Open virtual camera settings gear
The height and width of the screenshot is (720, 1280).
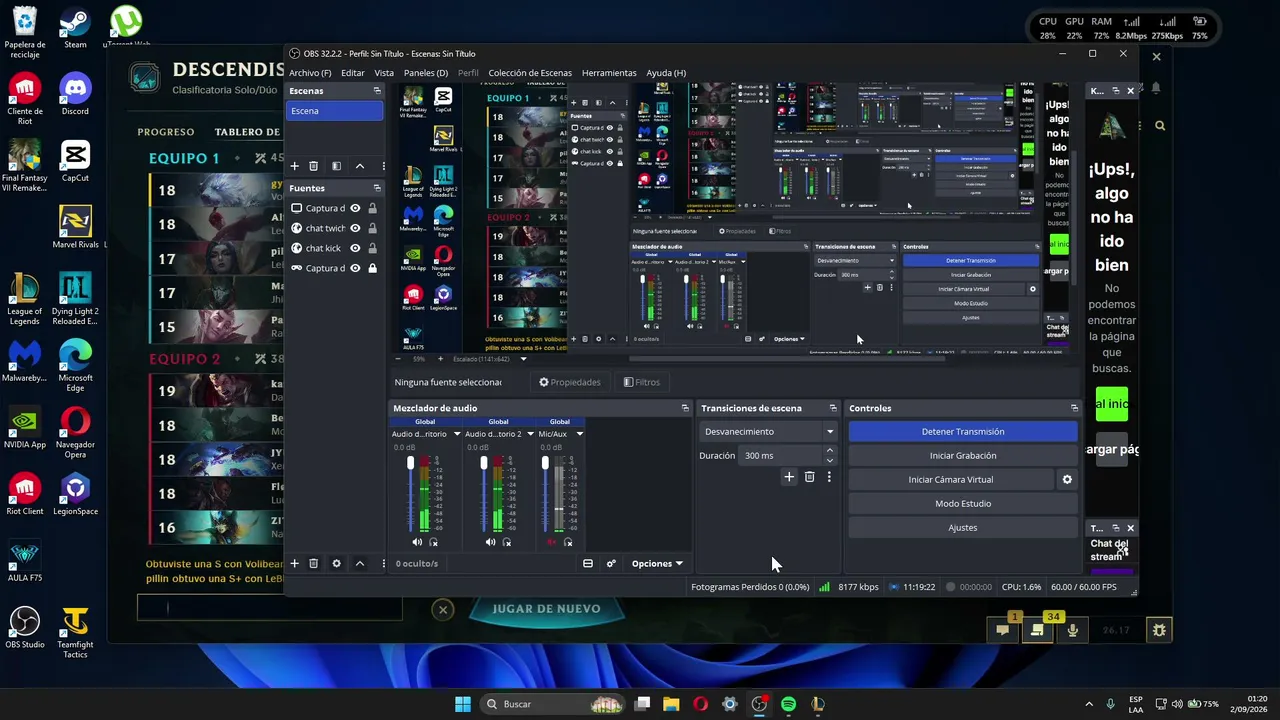(1067, 480)
